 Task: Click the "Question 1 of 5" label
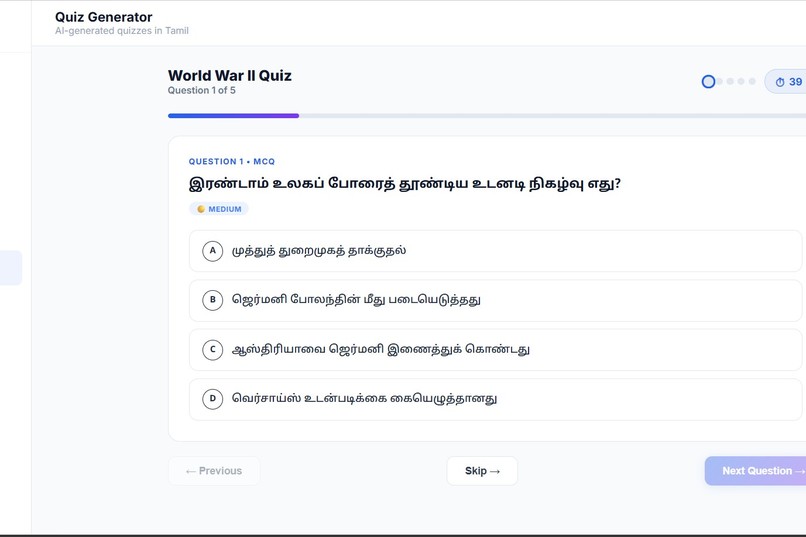click(x=202, y=90)
